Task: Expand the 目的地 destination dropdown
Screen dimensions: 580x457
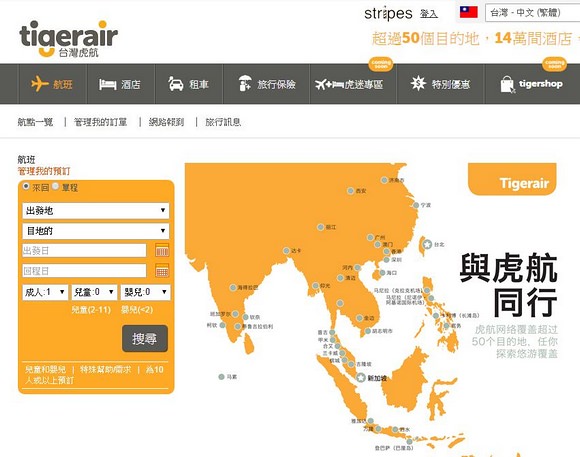Action: [x=96, y=231]
